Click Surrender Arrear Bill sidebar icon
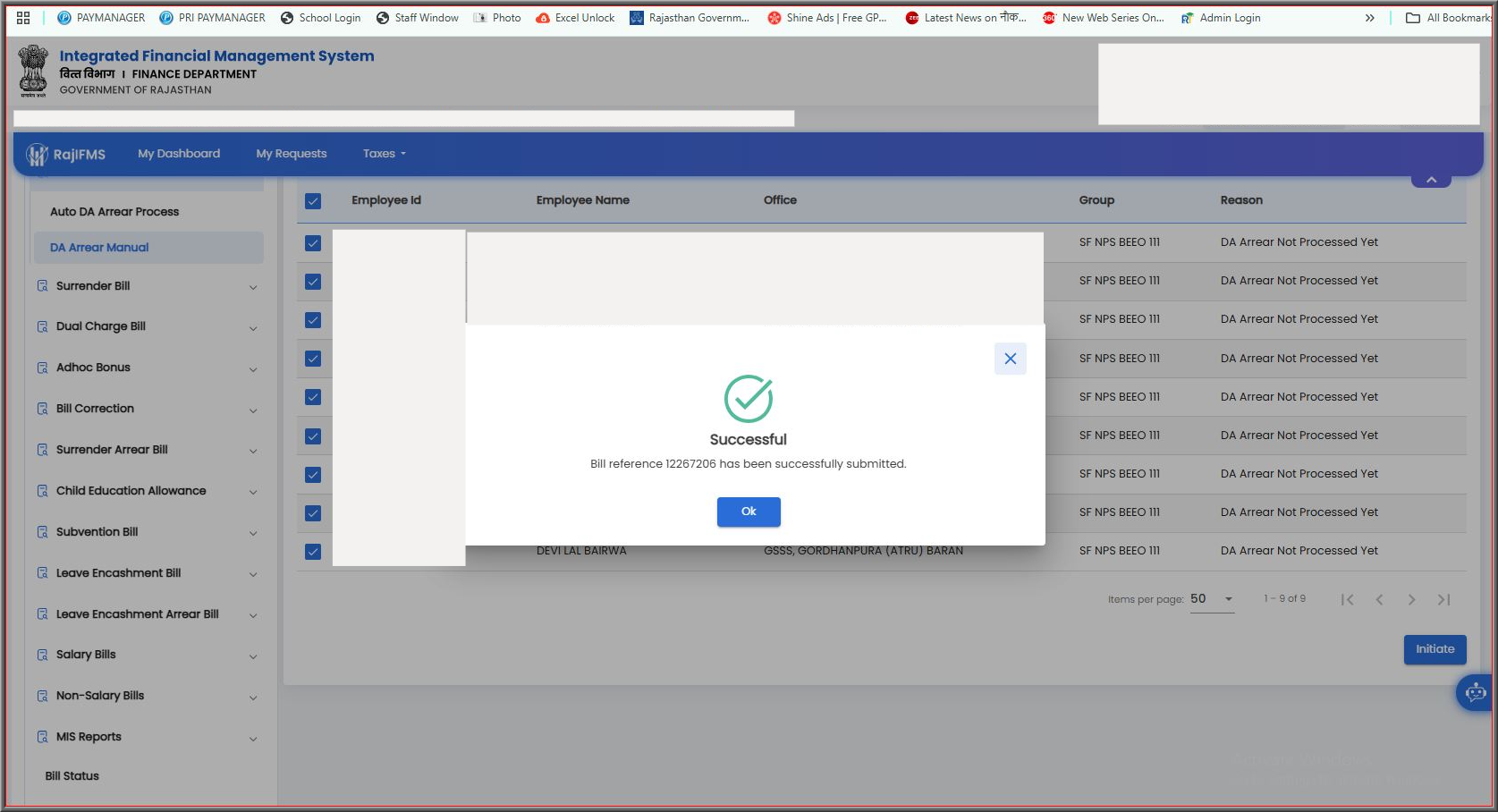 point(42,450)
